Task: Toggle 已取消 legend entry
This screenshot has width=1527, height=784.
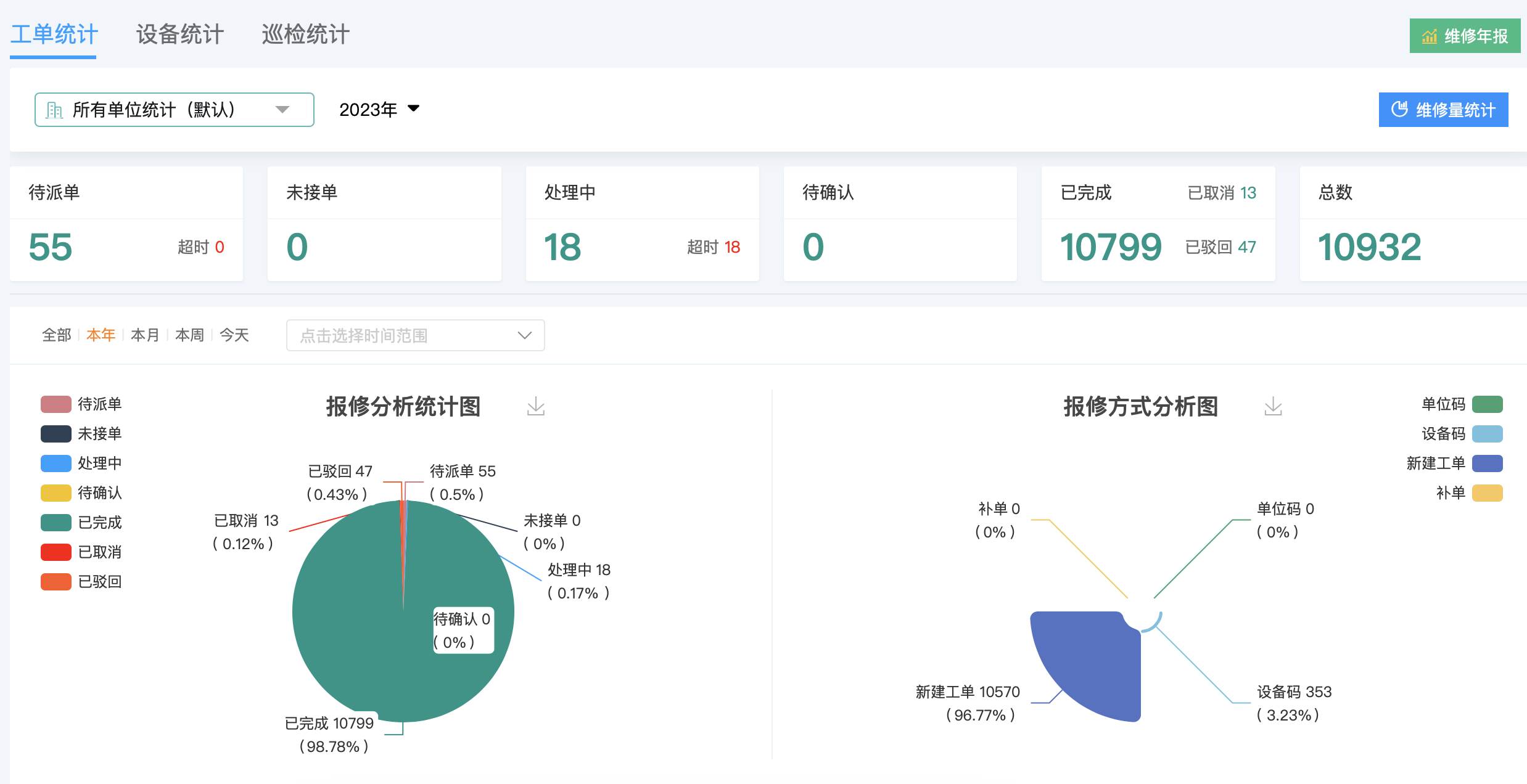Action: point(81,552)
